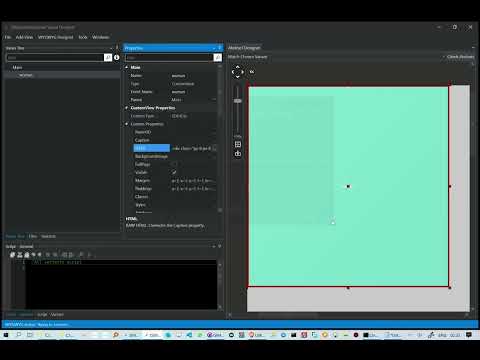Open the Windows menu
The width and height of the screenshot is (480, 360).
pyautogui.click(x=100, y=37)
